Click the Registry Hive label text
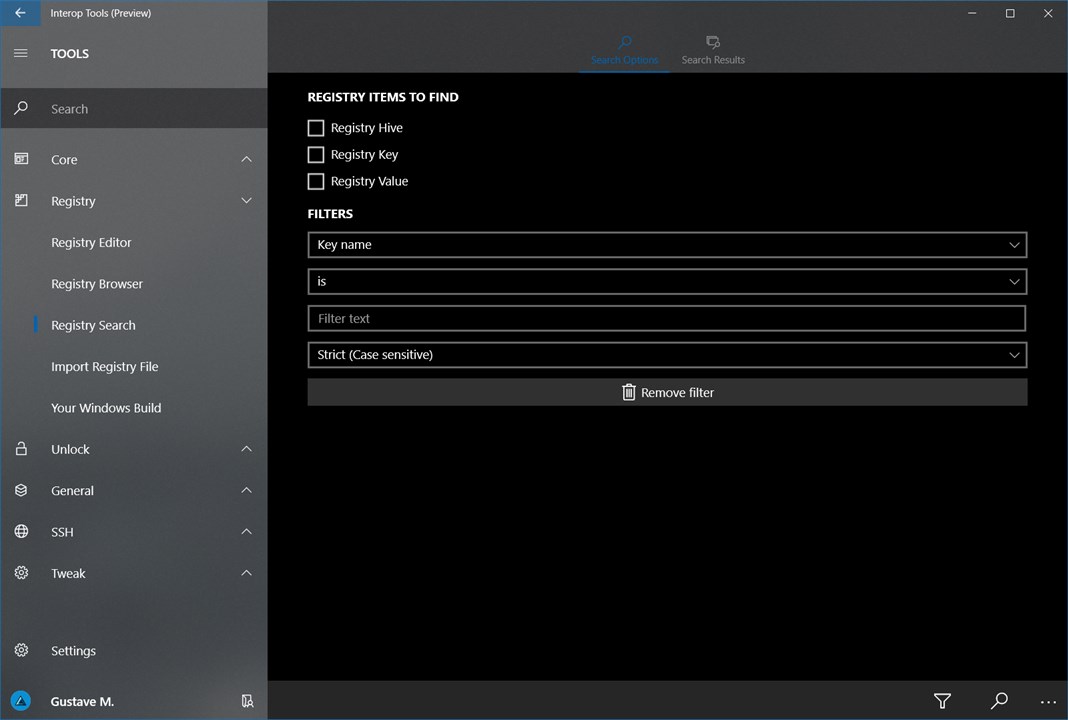The image size is (1068, 720). coord(366,128)
